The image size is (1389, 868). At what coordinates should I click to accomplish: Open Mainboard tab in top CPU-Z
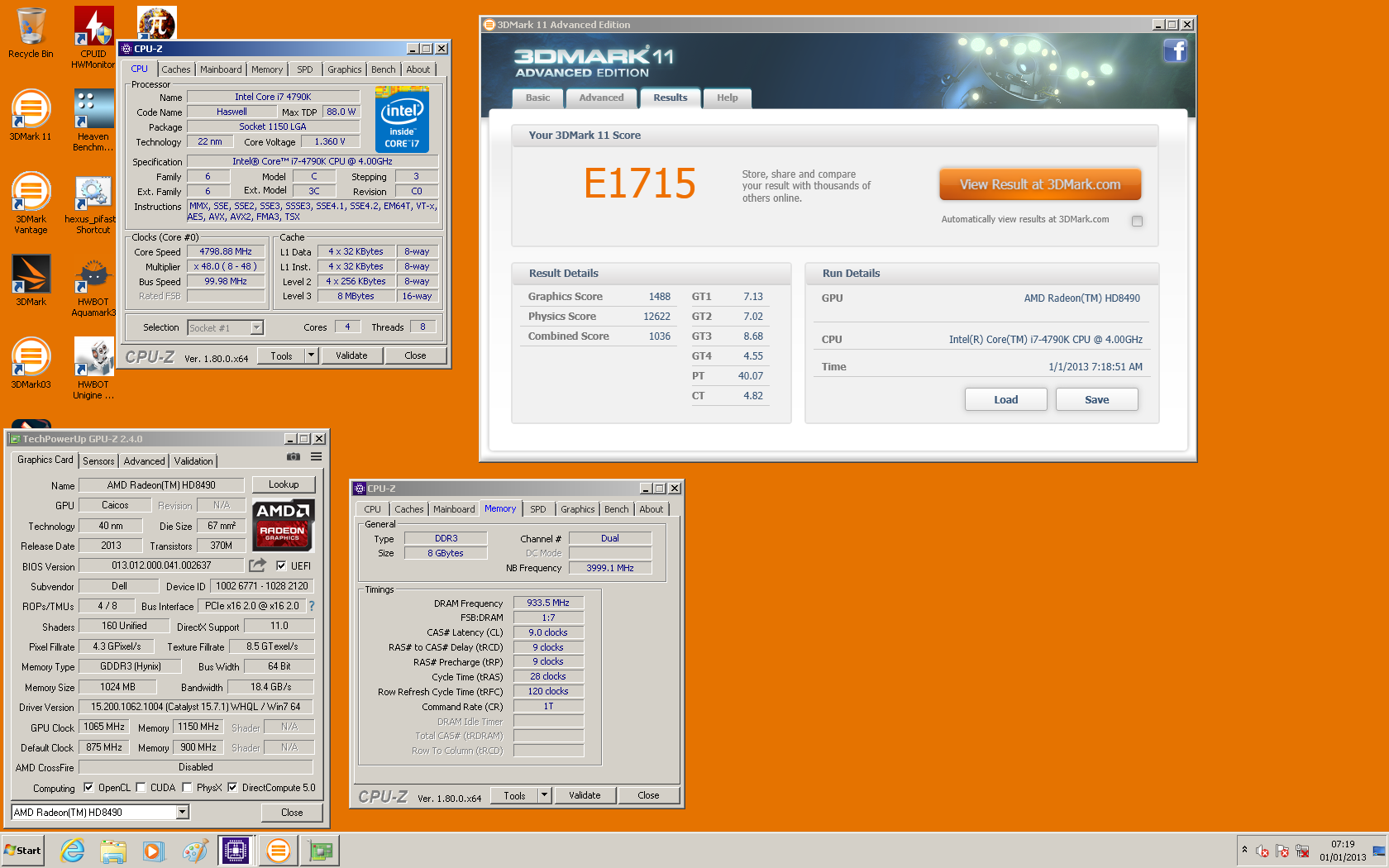(221, 69)
